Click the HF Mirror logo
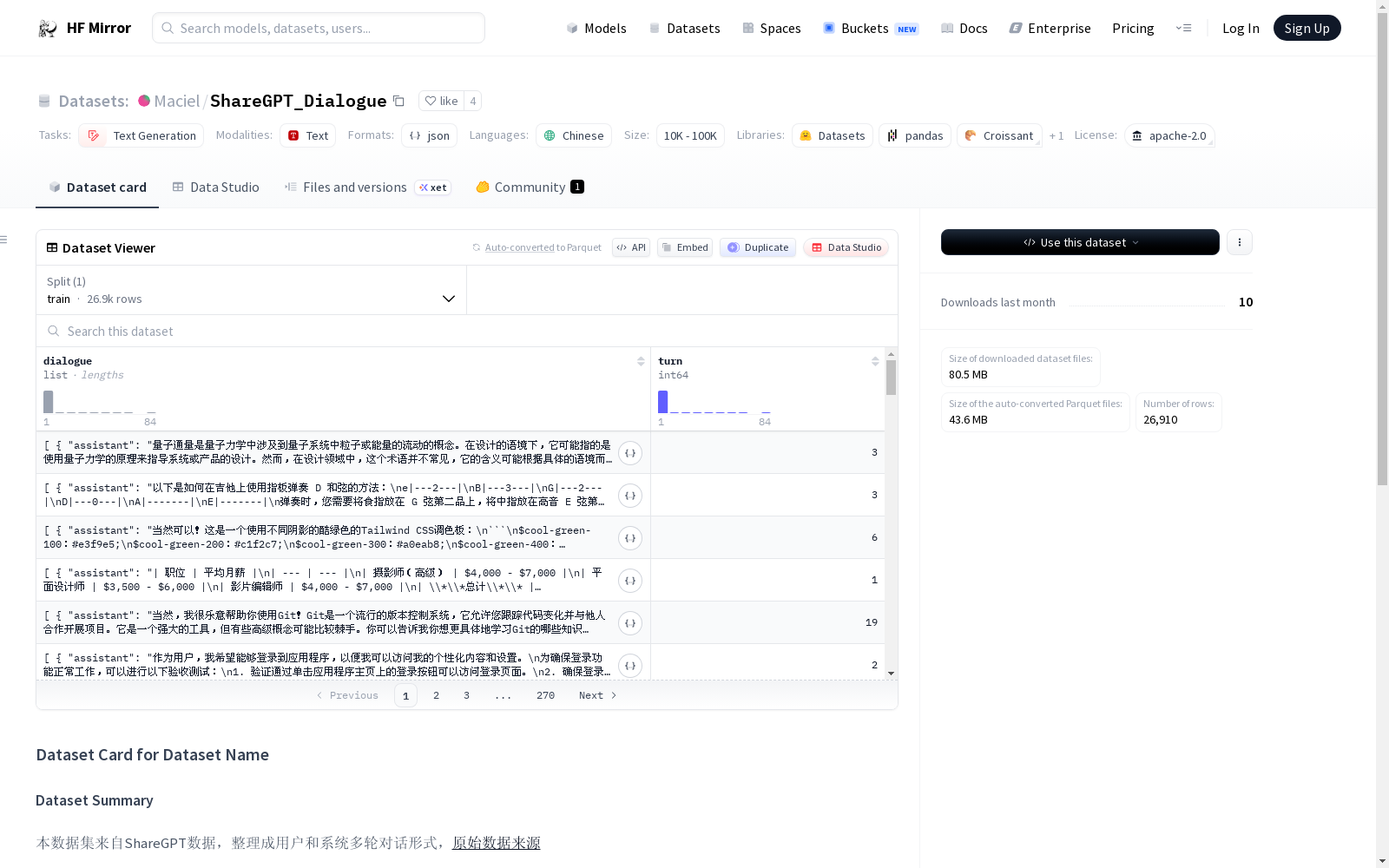 [84, 28]
